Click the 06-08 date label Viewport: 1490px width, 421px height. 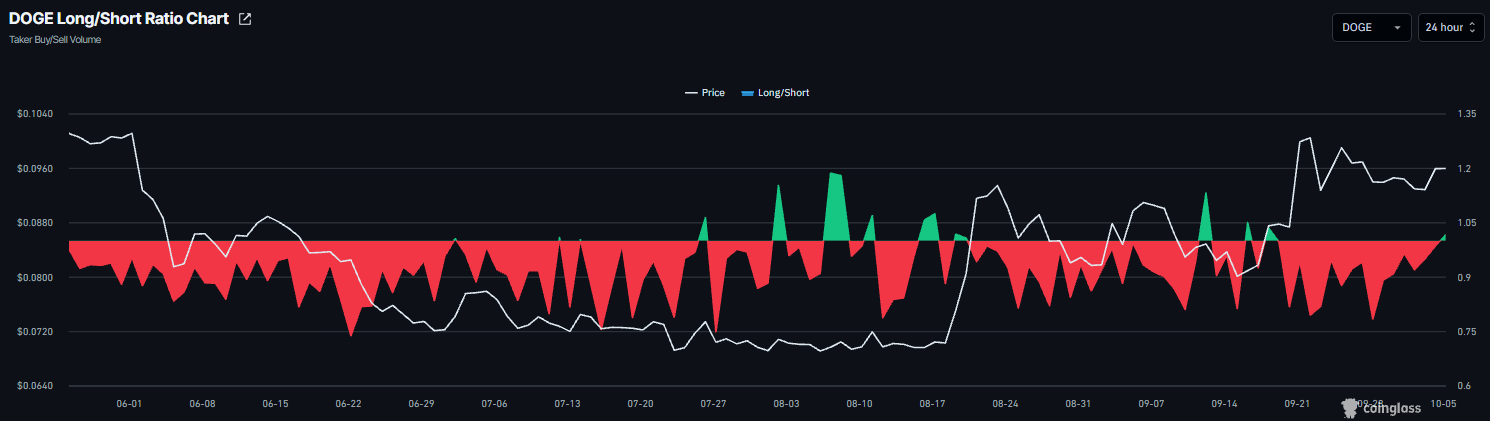[202, 404]
